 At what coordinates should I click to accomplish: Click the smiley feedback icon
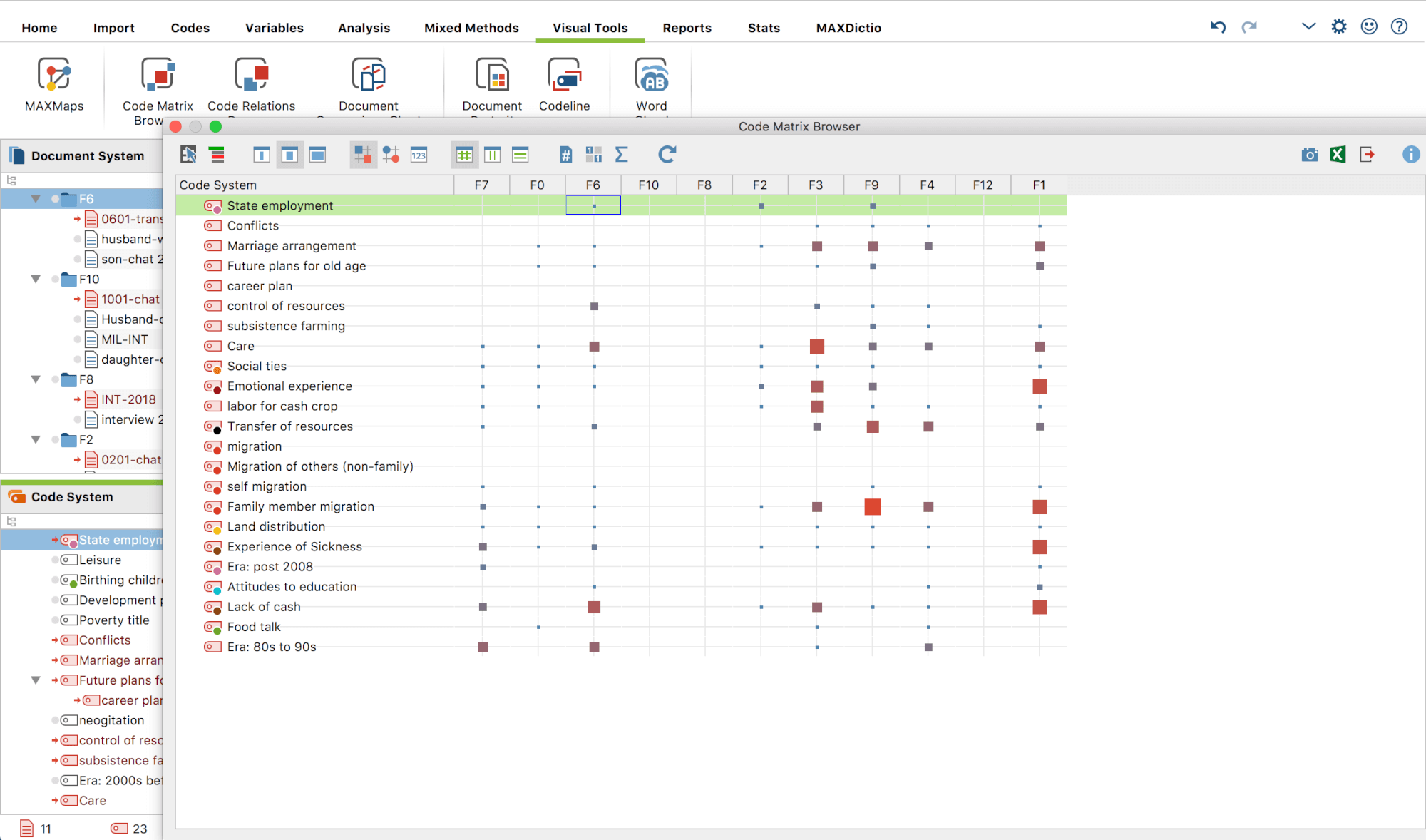pyautogui.click(x=1369, y=26)
